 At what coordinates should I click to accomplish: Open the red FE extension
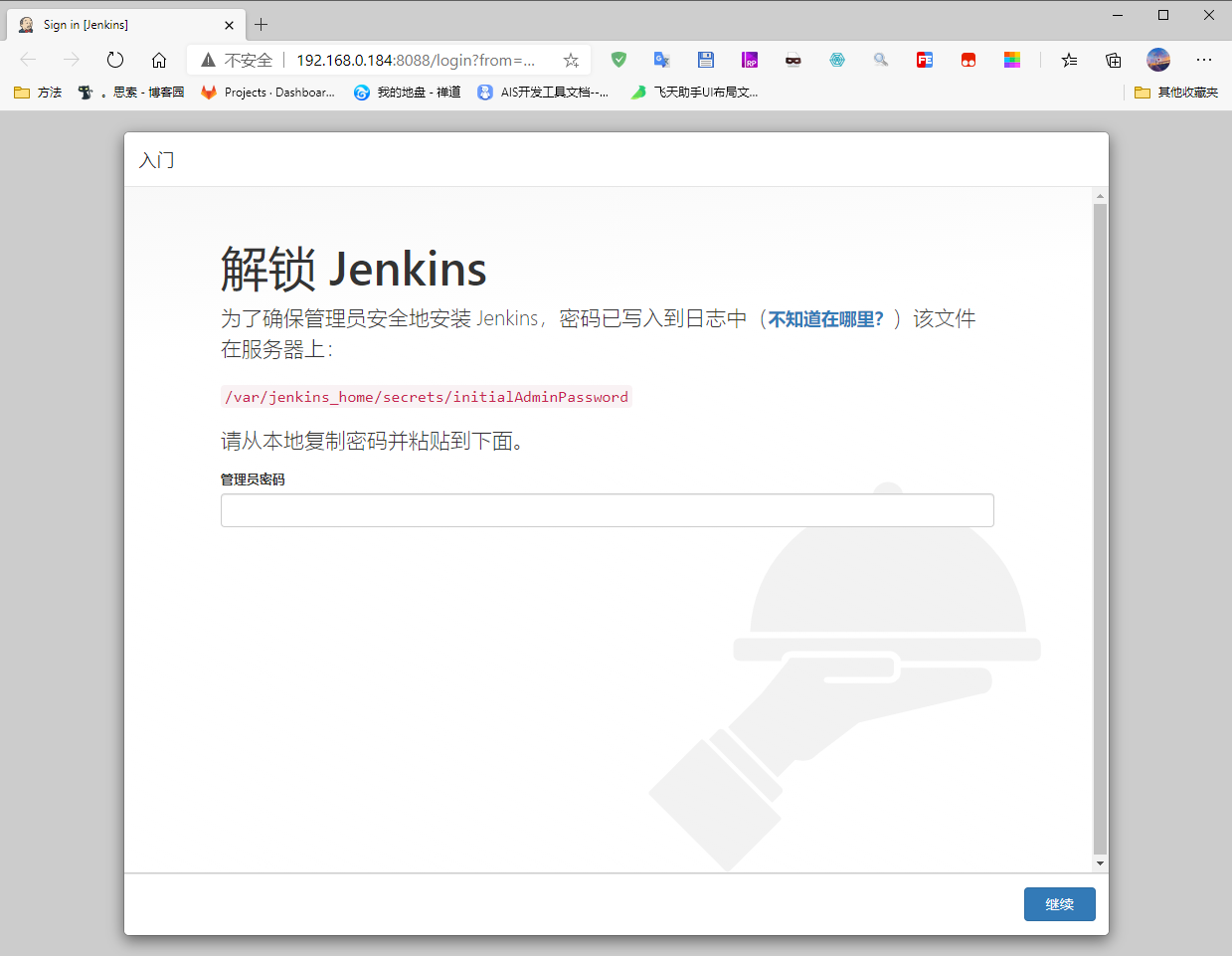[925, 60]
